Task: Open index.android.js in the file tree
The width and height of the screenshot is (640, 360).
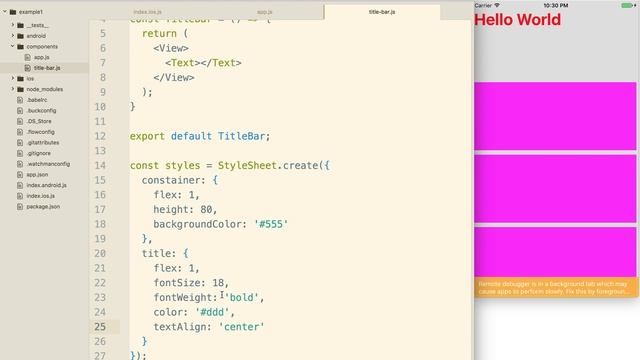Action: pos(47,185)
